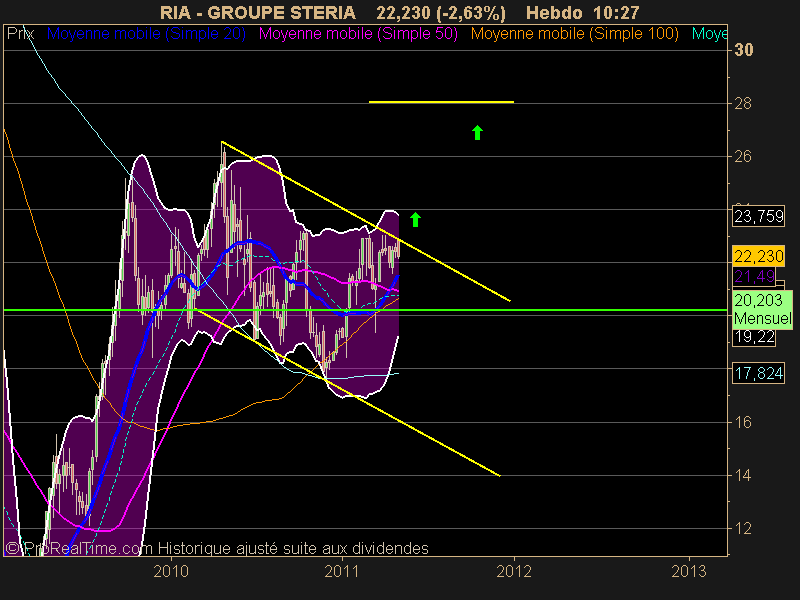800x600 pixels.
Task: Open the "Moyenne mobile (Simple 50)" legend entry
Action: click(358, 34)
